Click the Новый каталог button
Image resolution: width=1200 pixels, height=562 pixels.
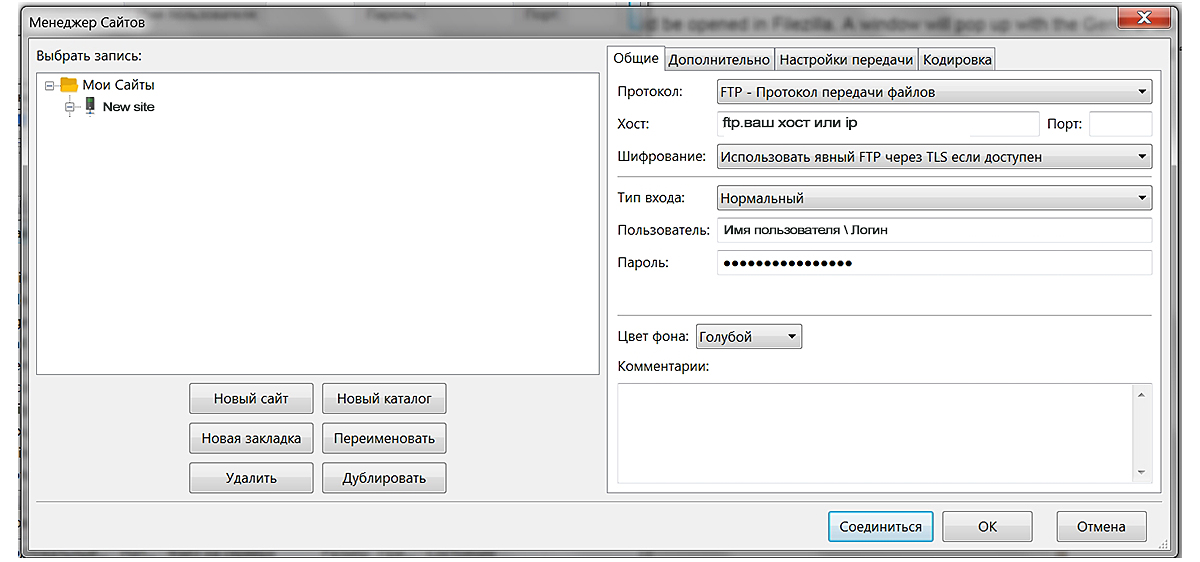click(384, 398)
